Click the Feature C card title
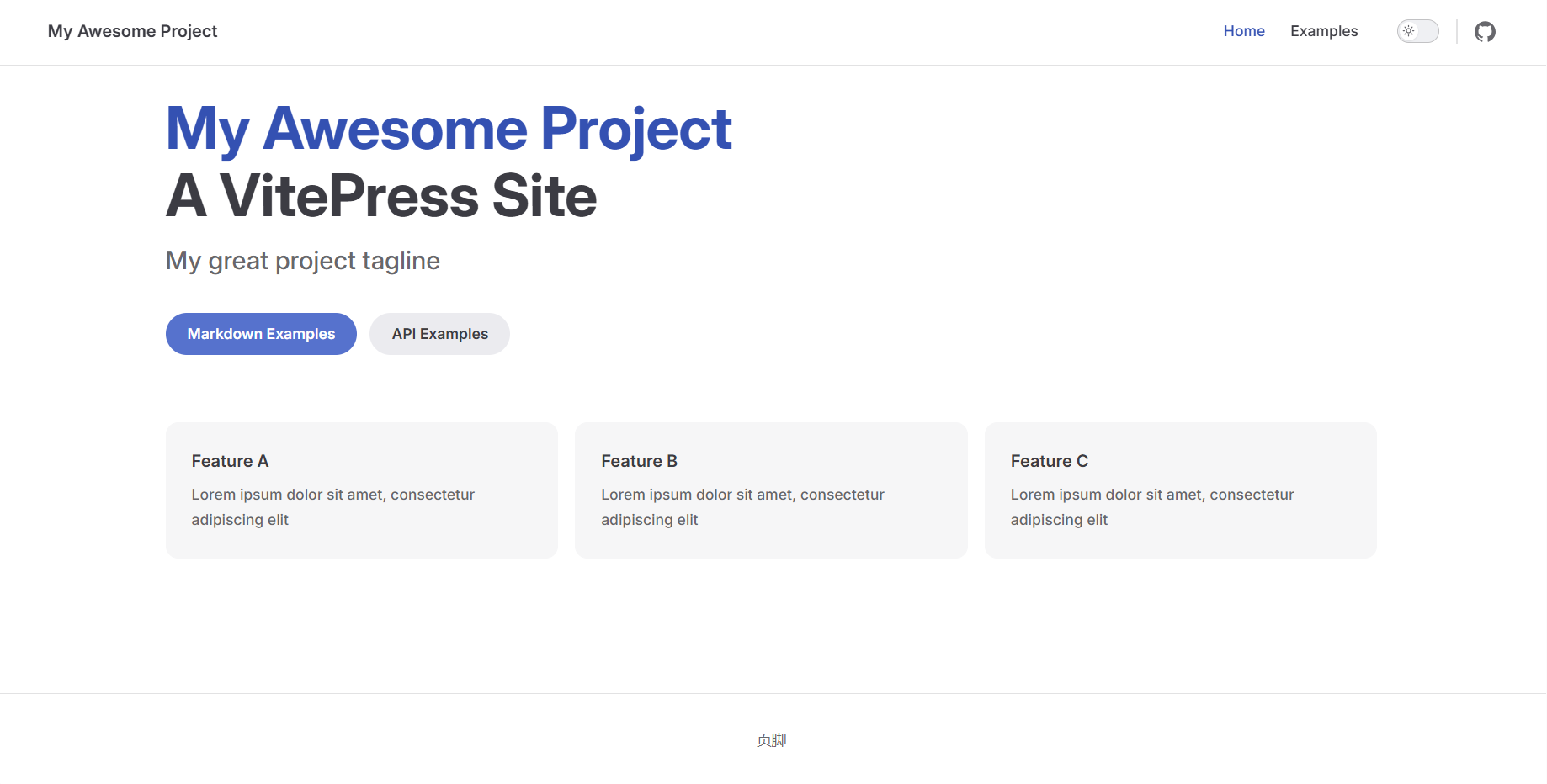Screen dimensions: 1547x784 1049,461
